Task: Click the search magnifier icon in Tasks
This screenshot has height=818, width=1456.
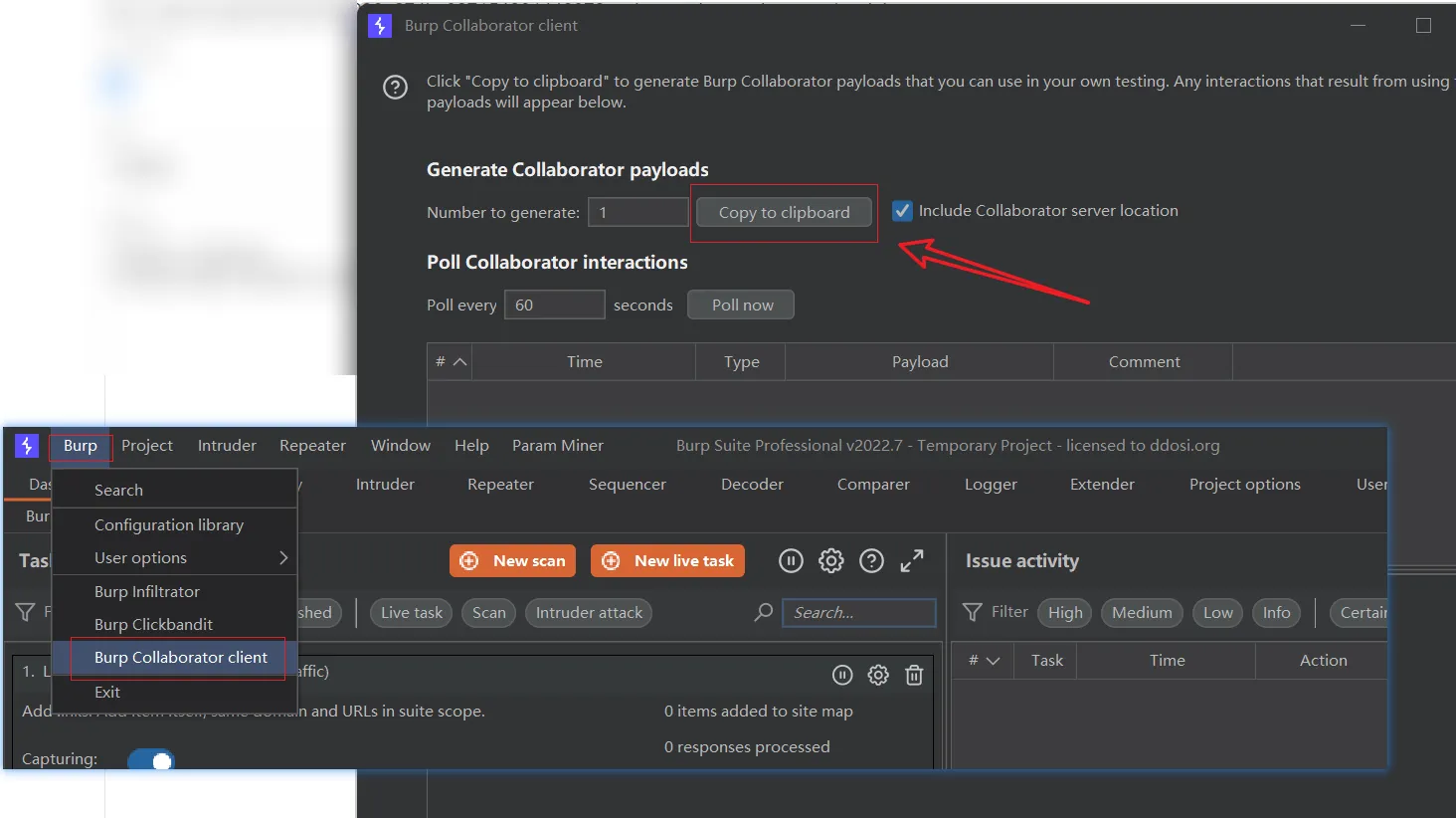Action: tap(764, 612)
